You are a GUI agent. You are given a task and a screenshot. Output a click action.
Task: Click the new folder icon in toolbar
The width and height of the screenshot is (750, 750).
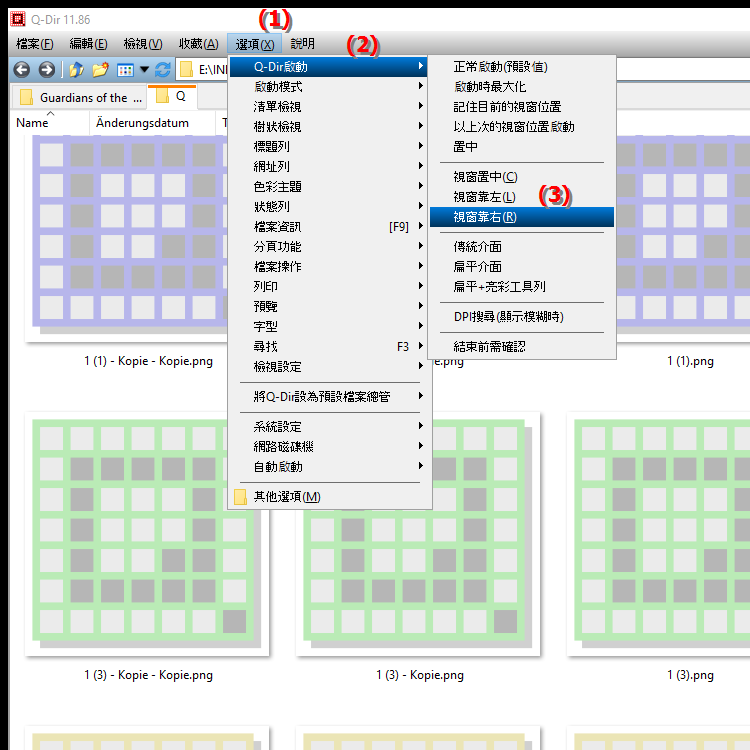point(100,70)
